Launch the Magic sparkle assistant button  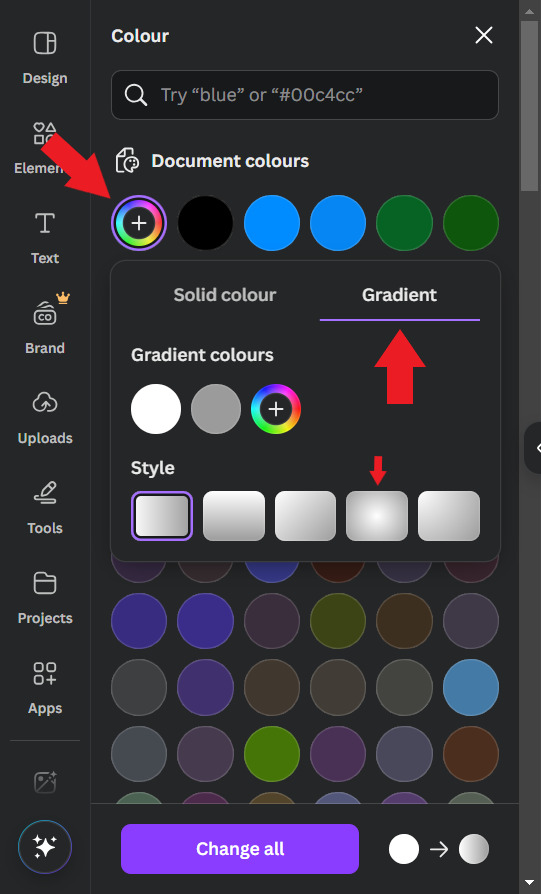45,847
